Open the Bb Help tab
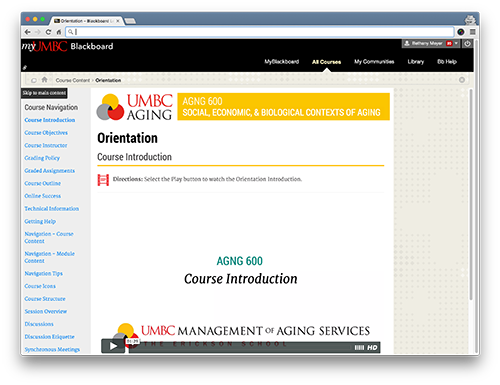Viewport: 500px width, 385px height. (x=447, y=62)
